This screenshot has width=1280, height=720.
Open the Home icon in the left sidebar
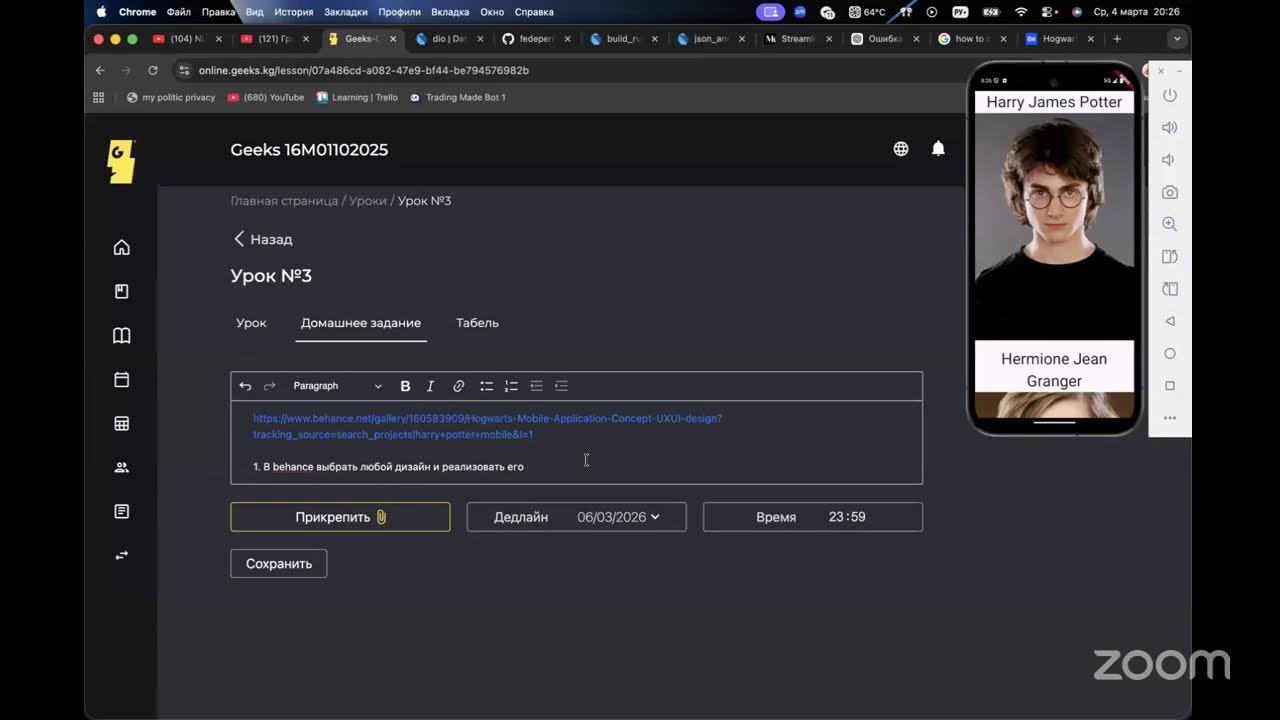pyautogui.click(x=122, y=247)
